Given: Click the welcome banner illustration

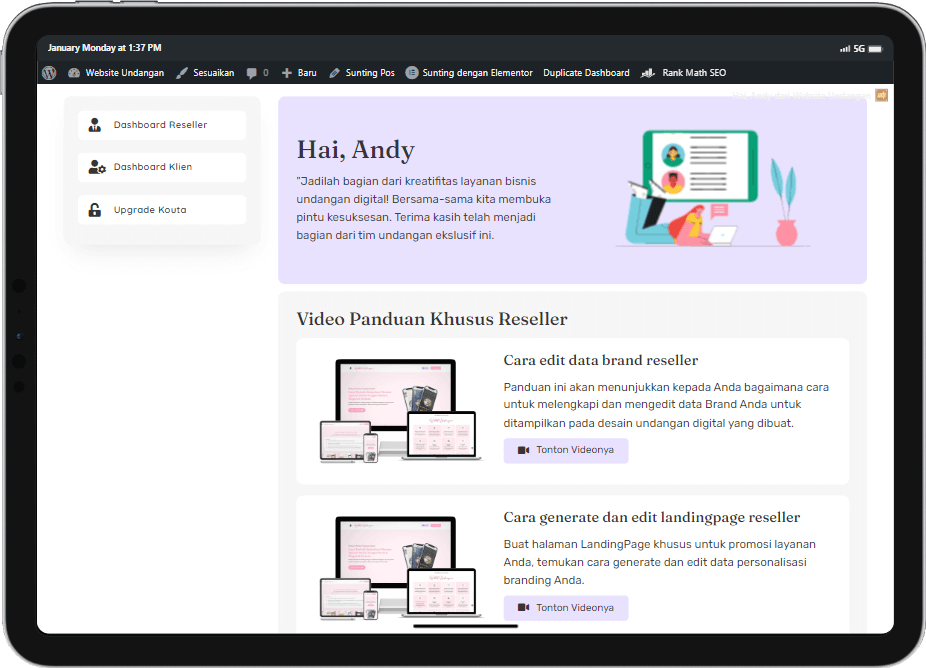Looking at the screenshot, I should pos(713,188).
